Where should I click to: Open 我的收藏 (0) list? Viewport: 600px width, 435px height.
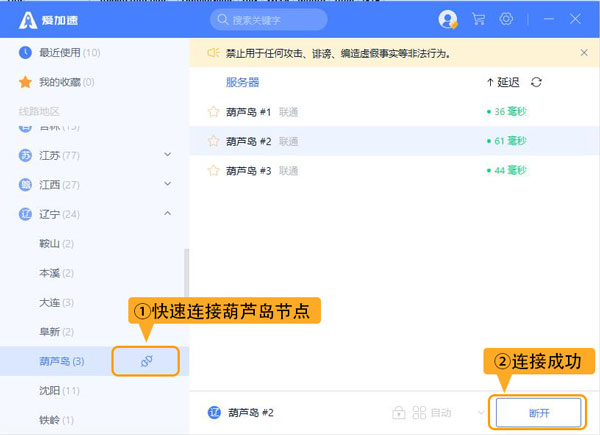tap(67, 82)
